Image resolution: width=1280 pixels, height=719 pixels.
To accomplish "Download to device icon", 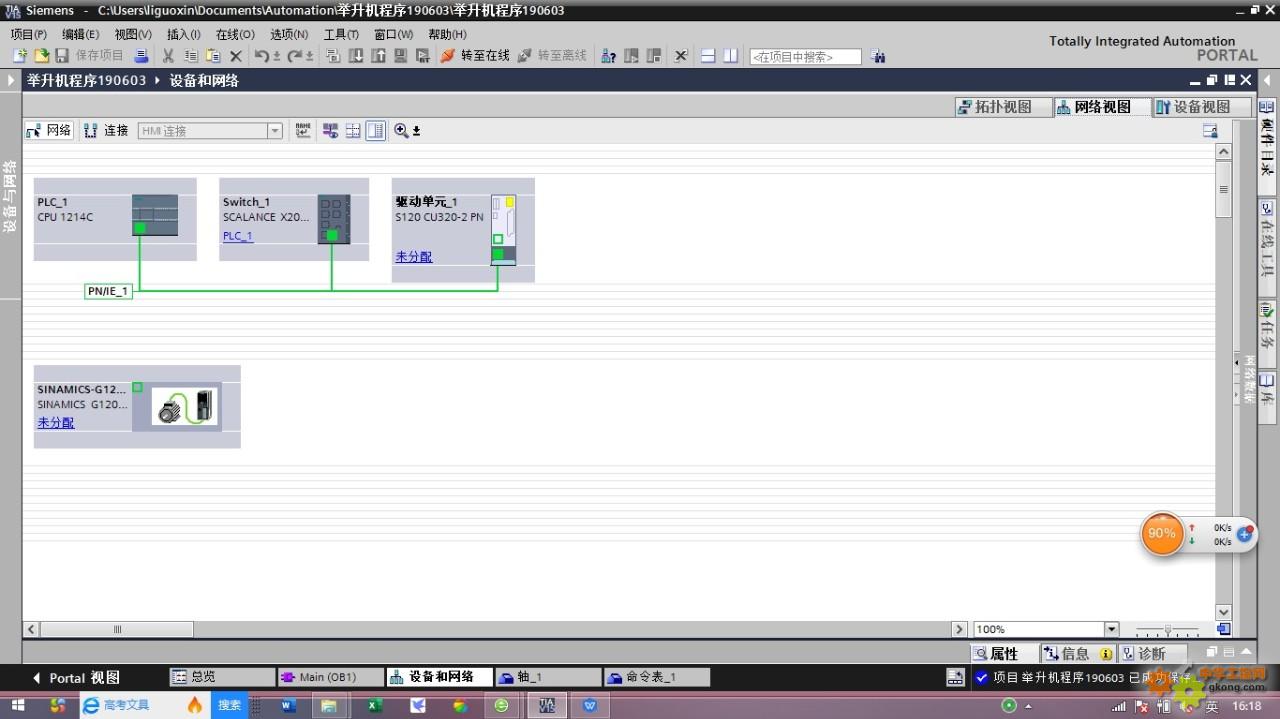I will (356, 56).
